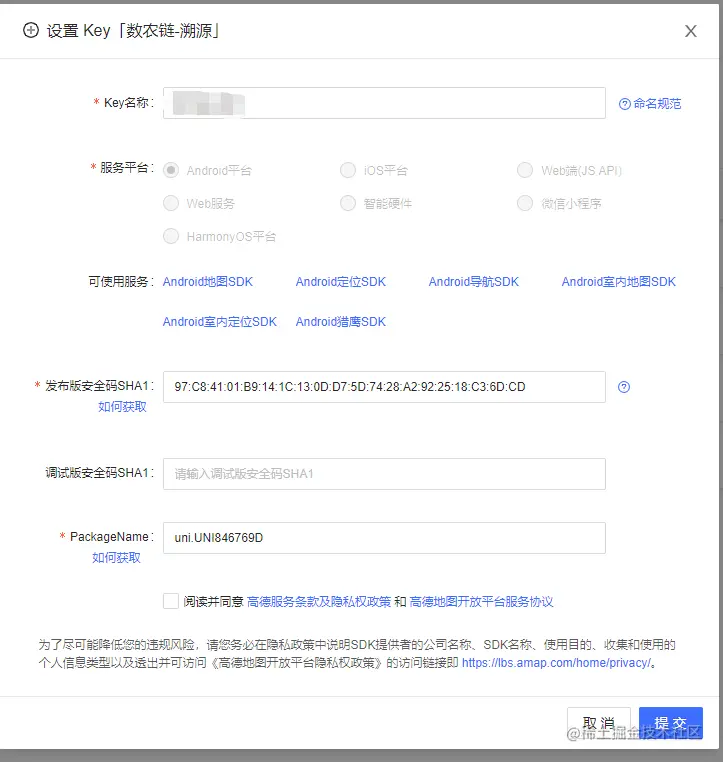The width and height of the screenshot is (723, 762).
Task: Focus the Key名称 input field
Action: pyautogui.click(x=384, y=103)
